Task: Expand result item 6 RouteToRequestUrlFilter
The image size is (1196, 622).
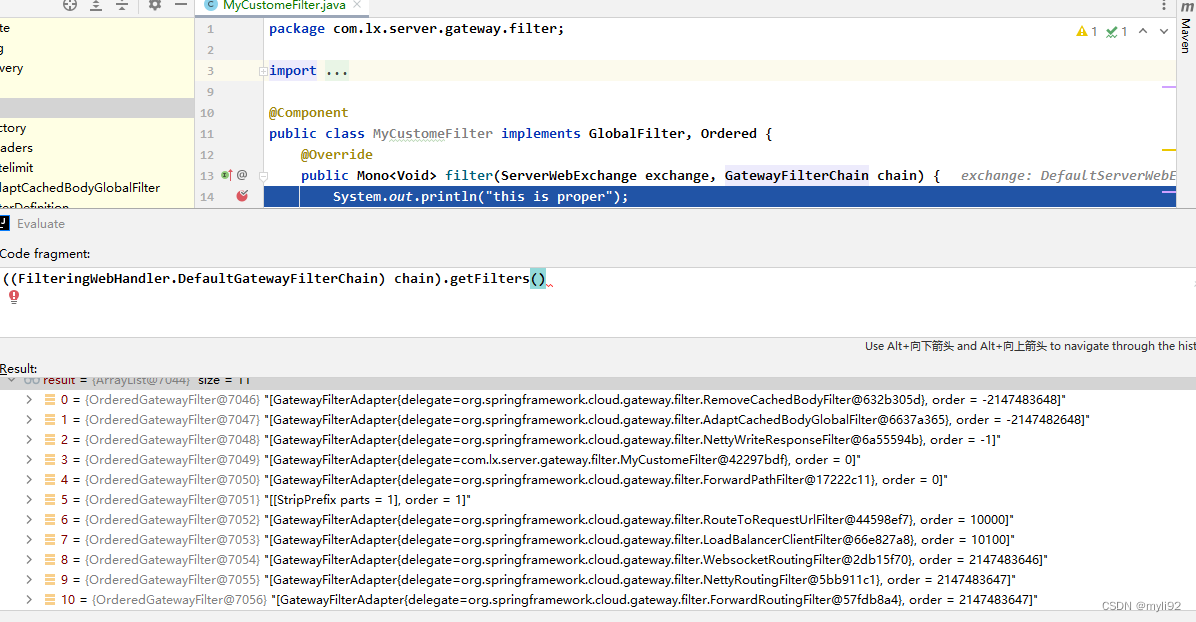Action: [x=29, y=520]
